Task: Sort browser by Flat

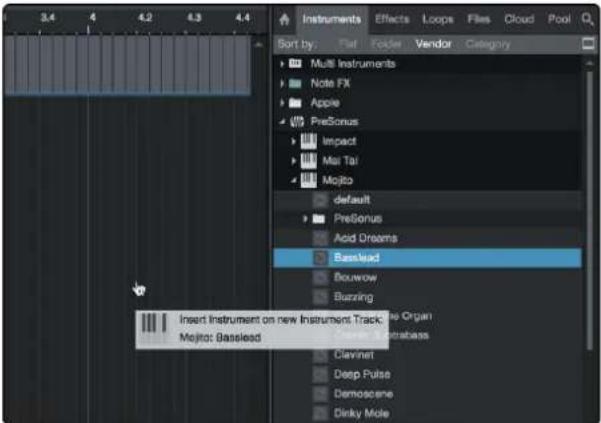Action: tap(348, 44)
